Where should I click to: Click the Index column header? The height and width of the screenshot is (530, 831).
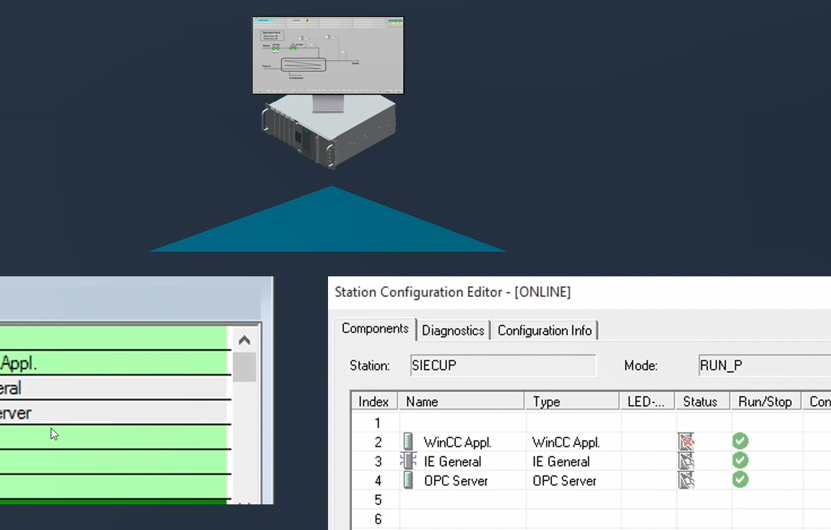coord(374,402)
